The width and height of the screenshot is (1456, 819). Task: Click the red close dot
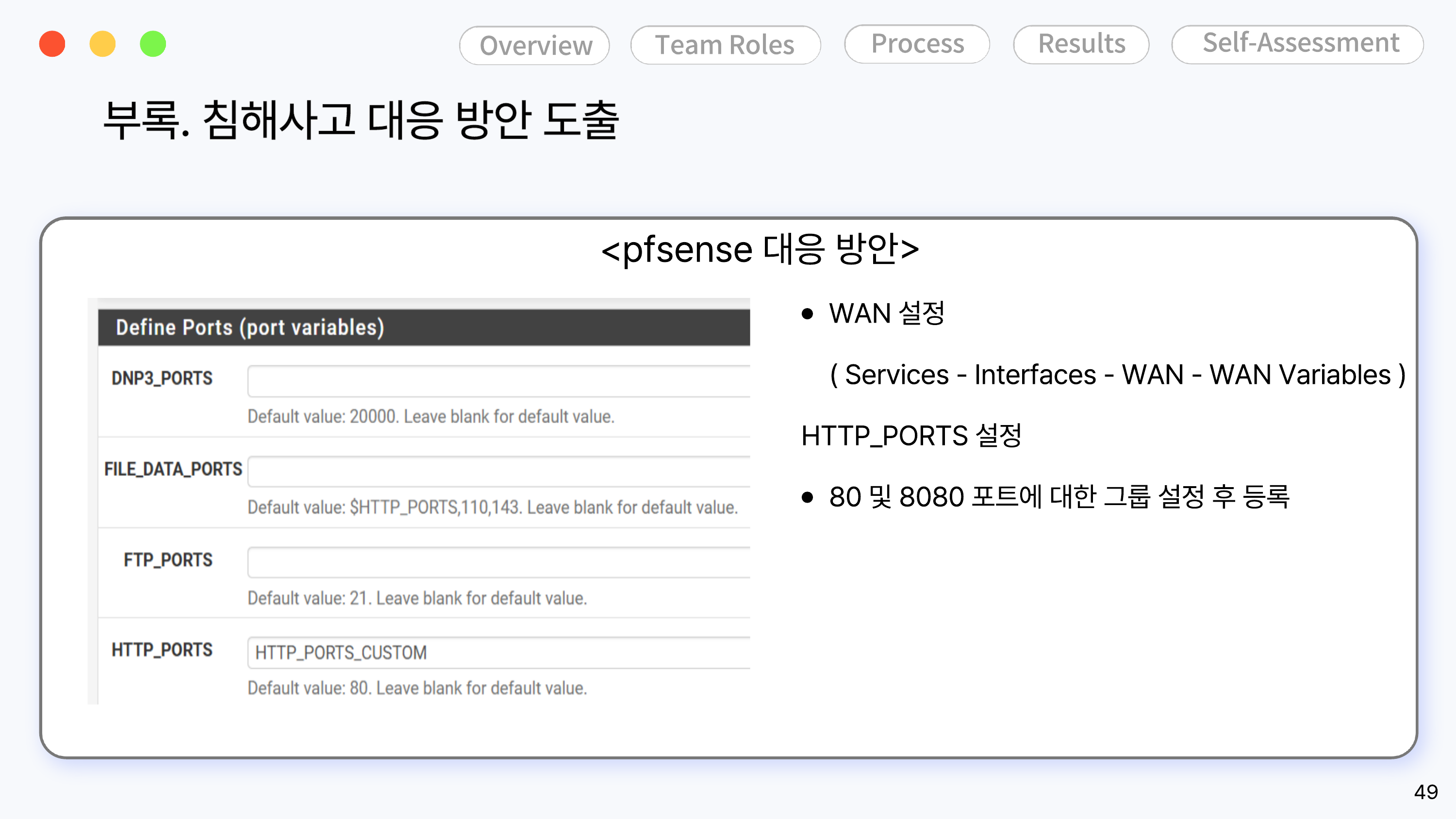click(52, 44)
